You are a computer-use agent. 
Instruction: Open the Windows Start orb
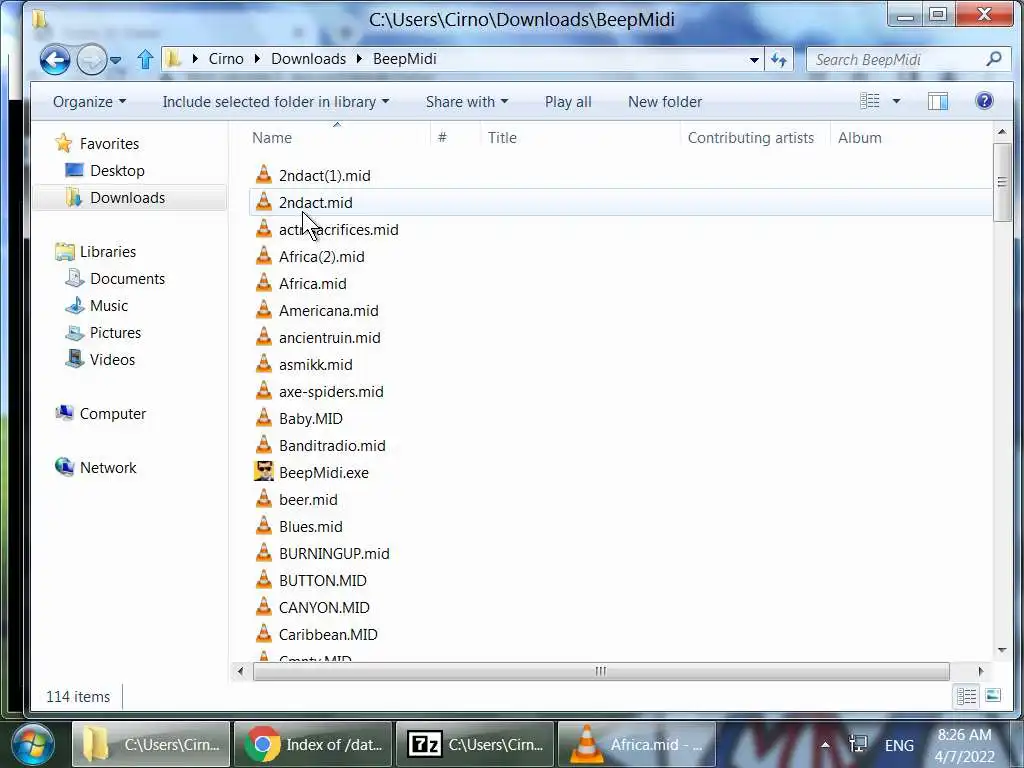(x=33, y=744)
